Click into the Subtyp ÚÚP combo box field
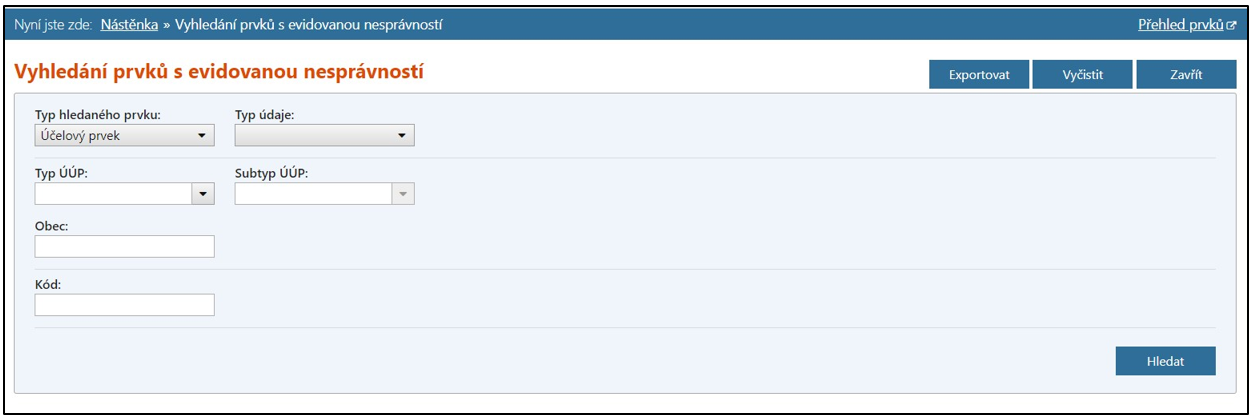 point(313,194)
